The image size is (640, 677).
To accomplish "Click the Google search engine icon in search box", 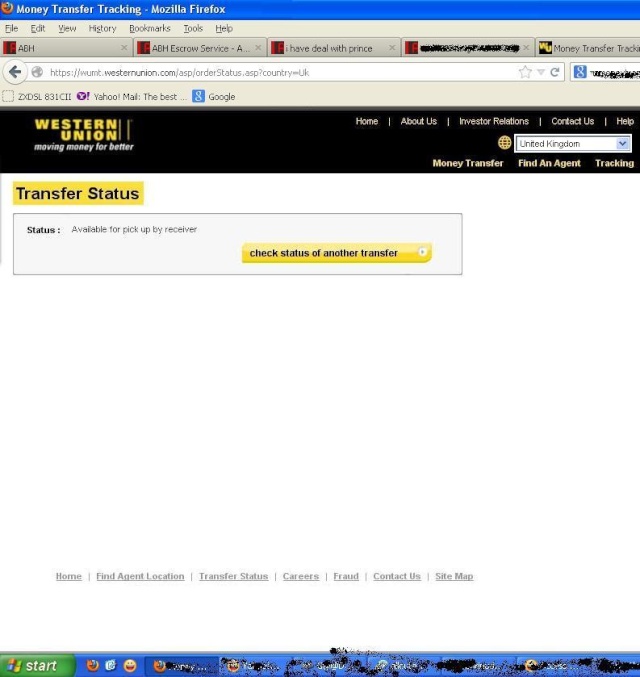I will [580, 72].
